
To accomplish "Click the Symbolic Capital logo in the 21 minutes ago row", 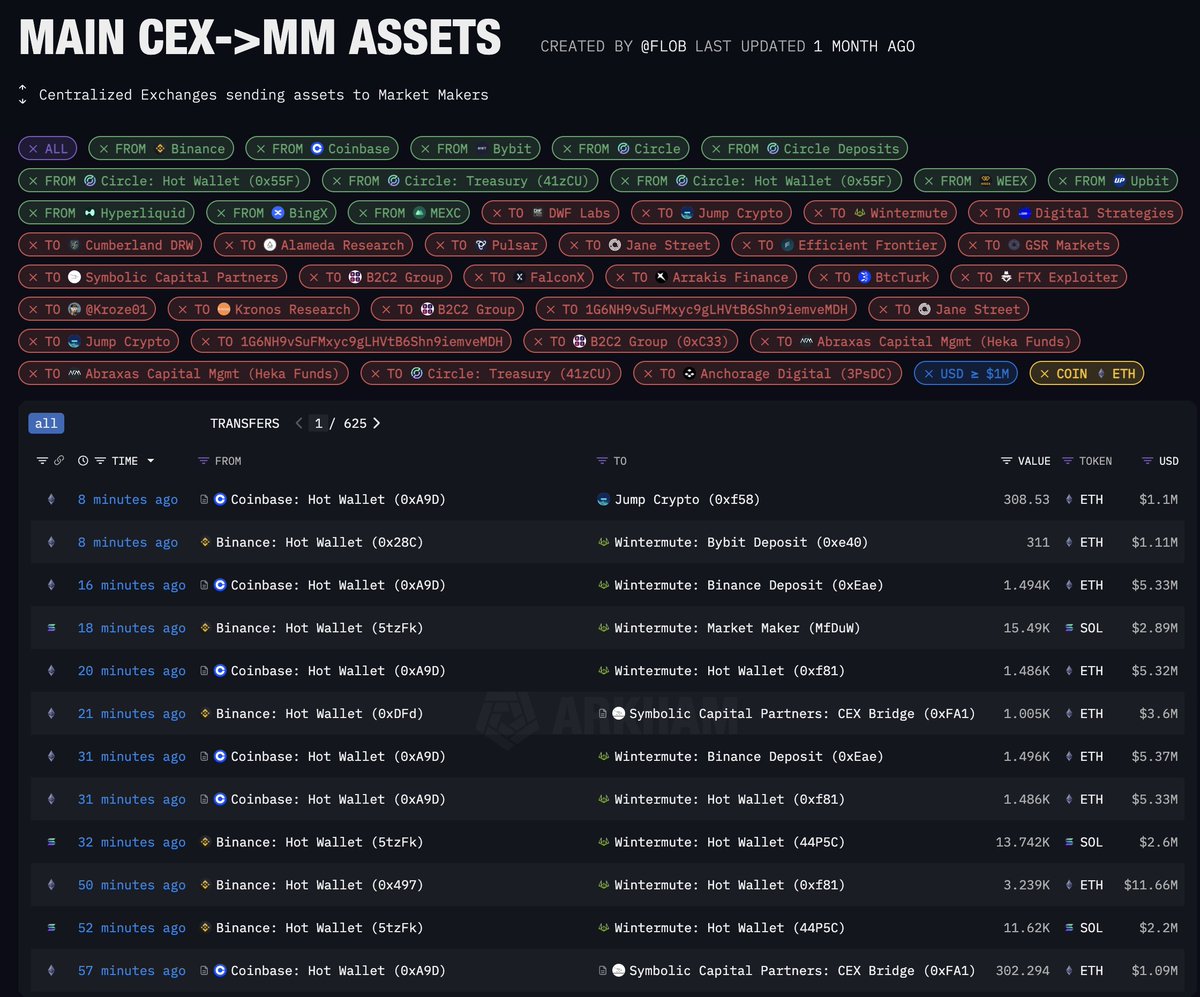I will click(619, 713).
